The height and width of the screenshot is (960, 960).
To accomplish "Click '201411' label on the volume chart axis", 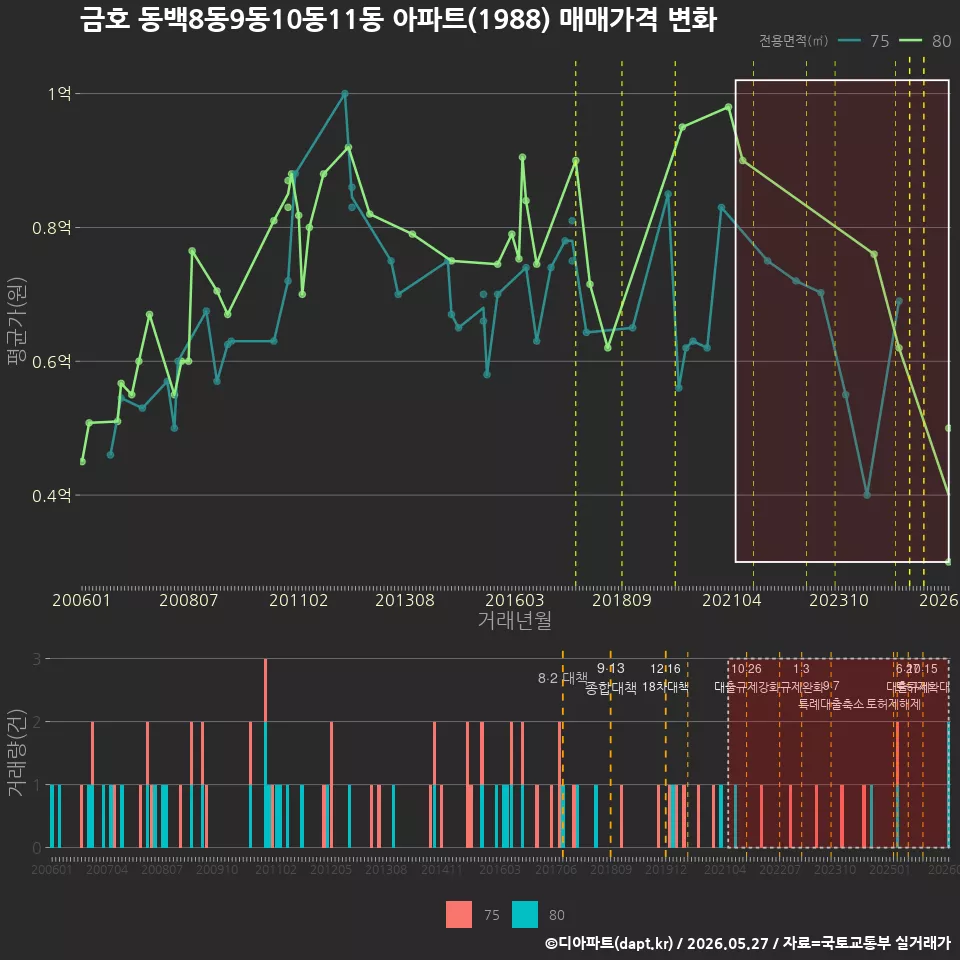I will click(441, 869).
